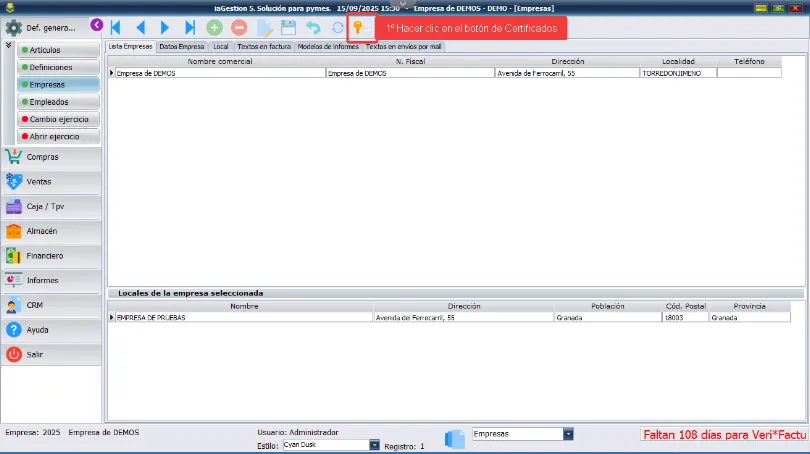This screenshot has width=810, height=454.
Task: Collapse the Def. general submenu chevron
Action: pyautogui.click(x=9, y=45)
